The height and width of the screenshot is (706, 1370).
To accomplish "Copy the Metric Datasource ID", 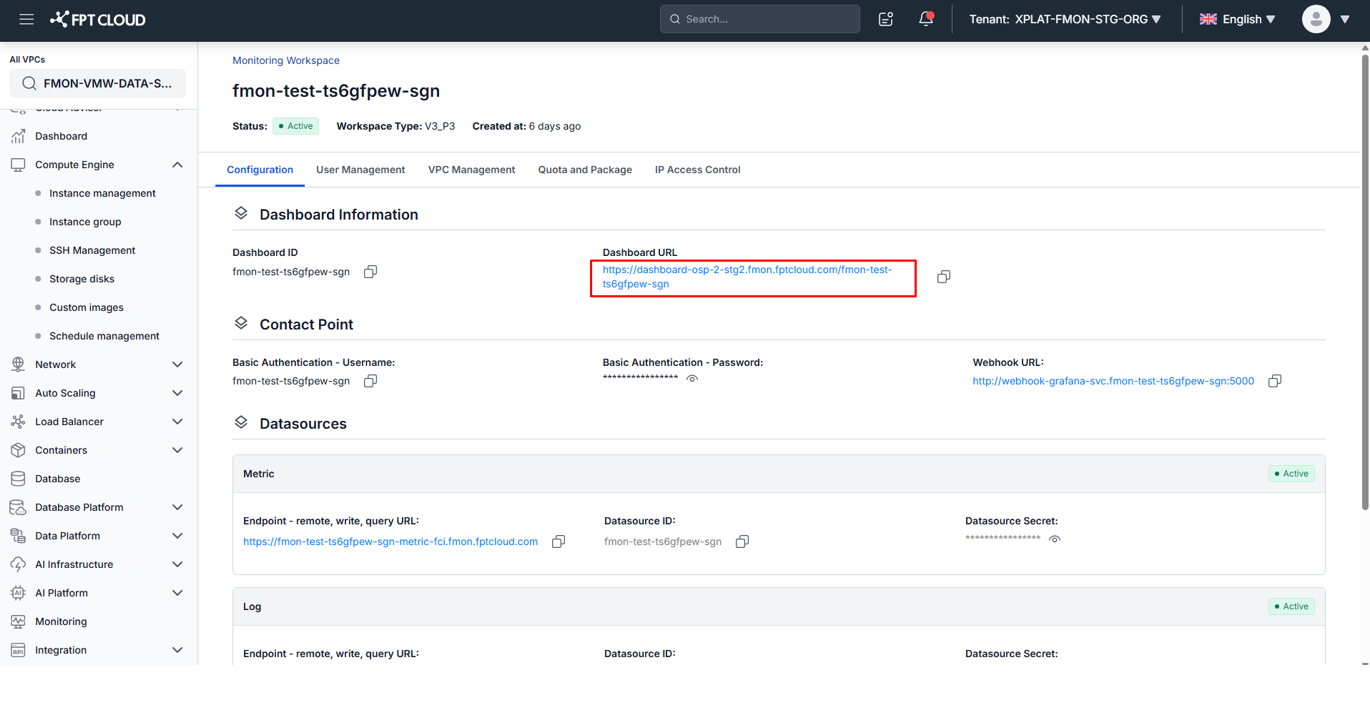I will [x=742, y=542].
